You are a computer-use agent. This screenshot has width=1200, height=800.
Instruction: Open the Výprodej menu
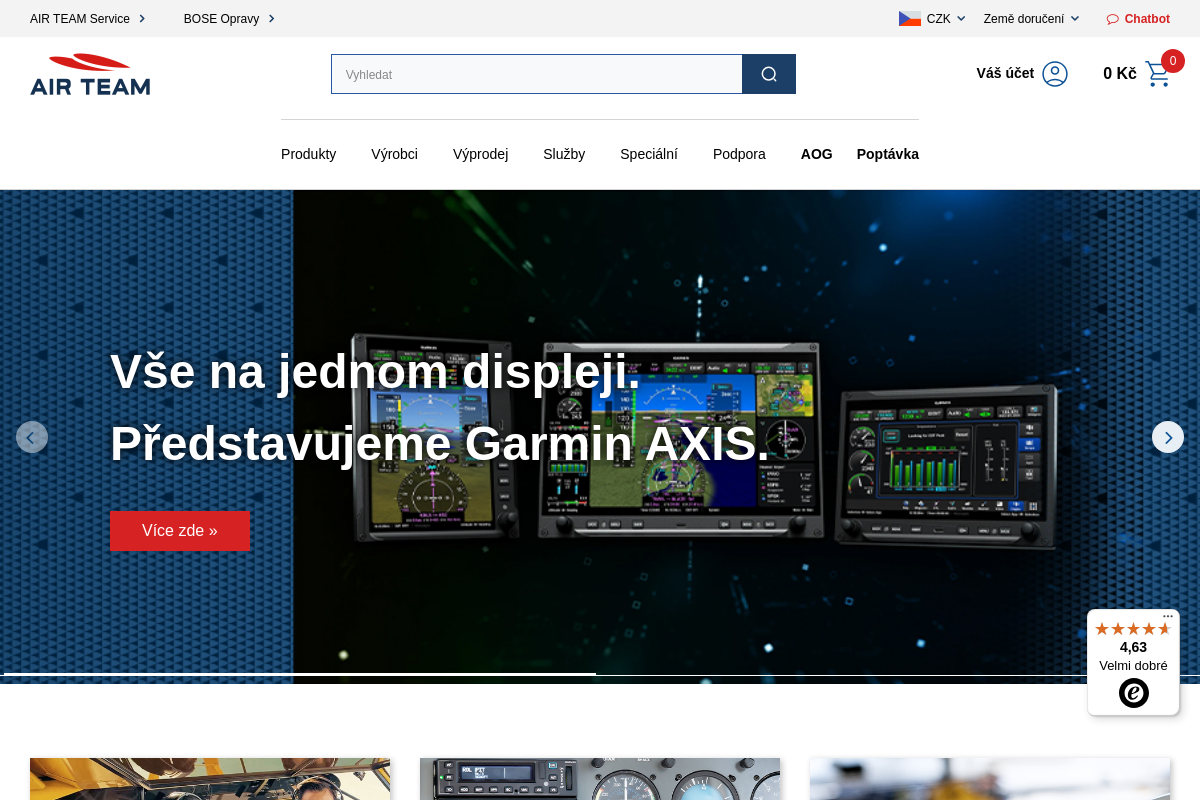[481, 154]
